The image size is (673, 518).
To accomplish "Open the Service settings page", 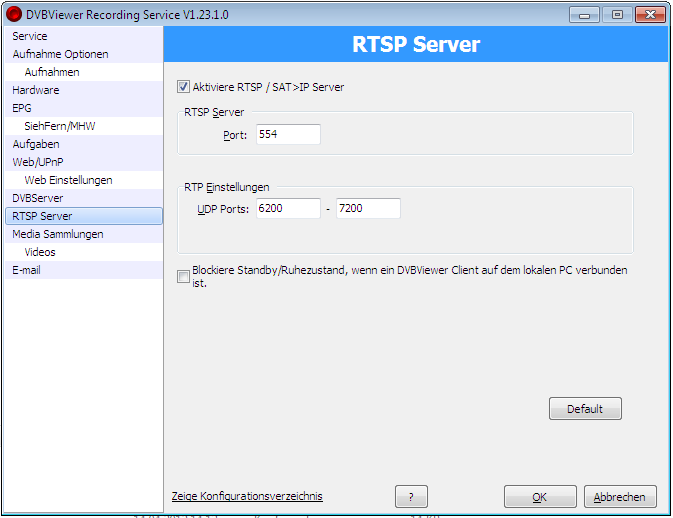I will [x=30, y=36].
